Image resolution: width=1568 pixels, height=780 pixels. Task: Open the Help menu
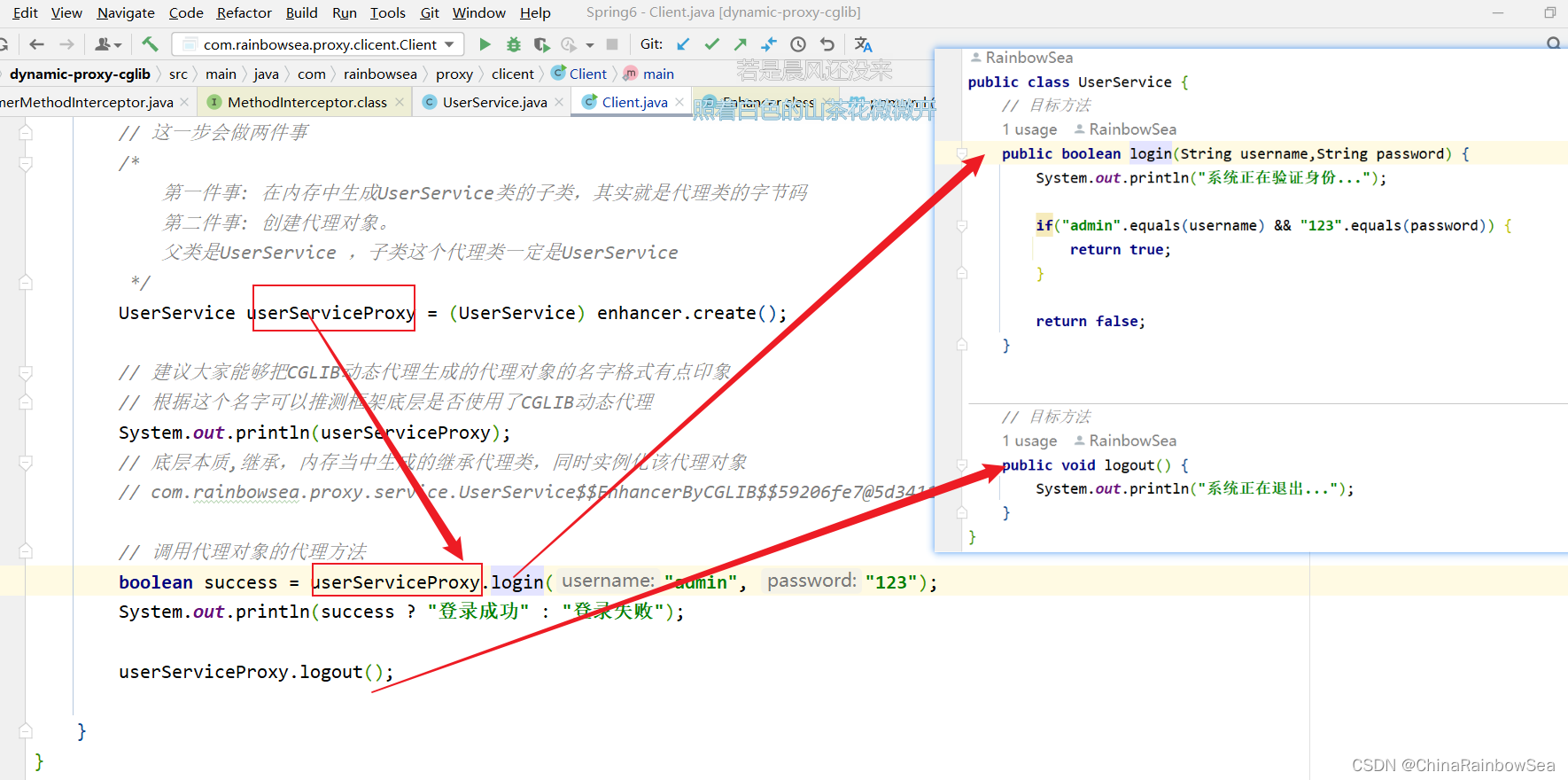535,12
